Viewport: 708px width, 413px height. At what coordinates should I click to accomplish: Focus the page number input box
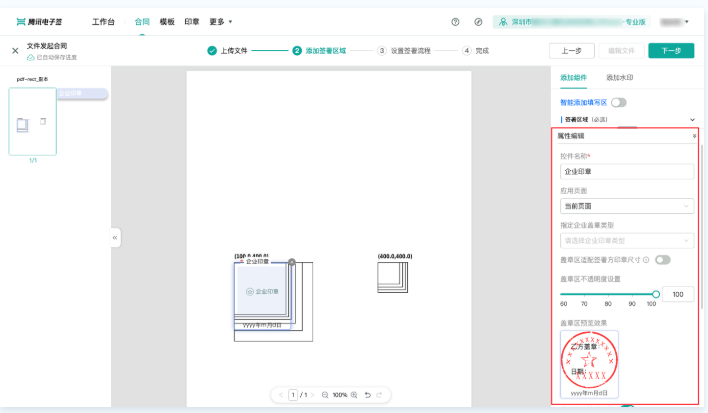coord(293,395)
